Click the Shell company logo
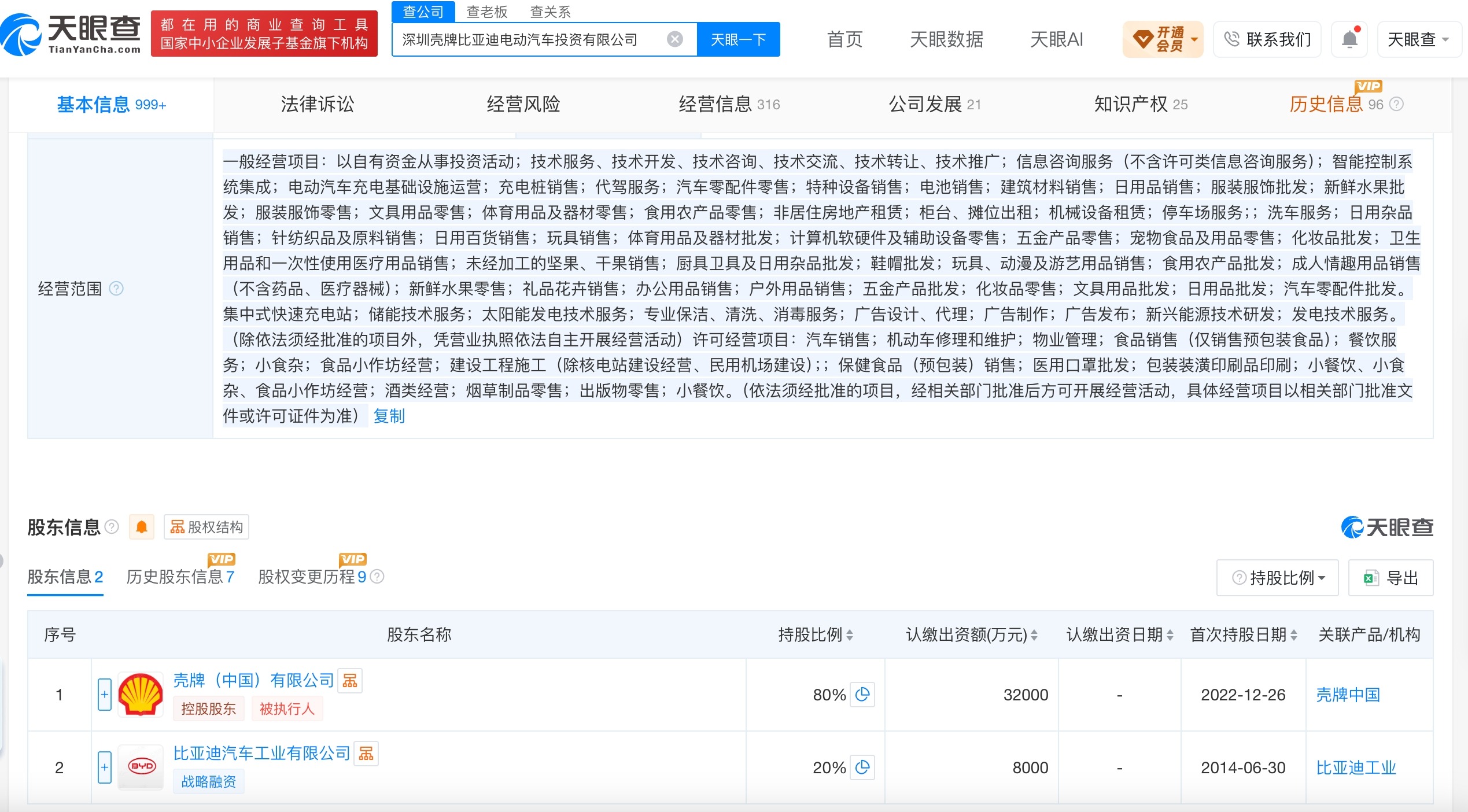 tap(141, 695)
